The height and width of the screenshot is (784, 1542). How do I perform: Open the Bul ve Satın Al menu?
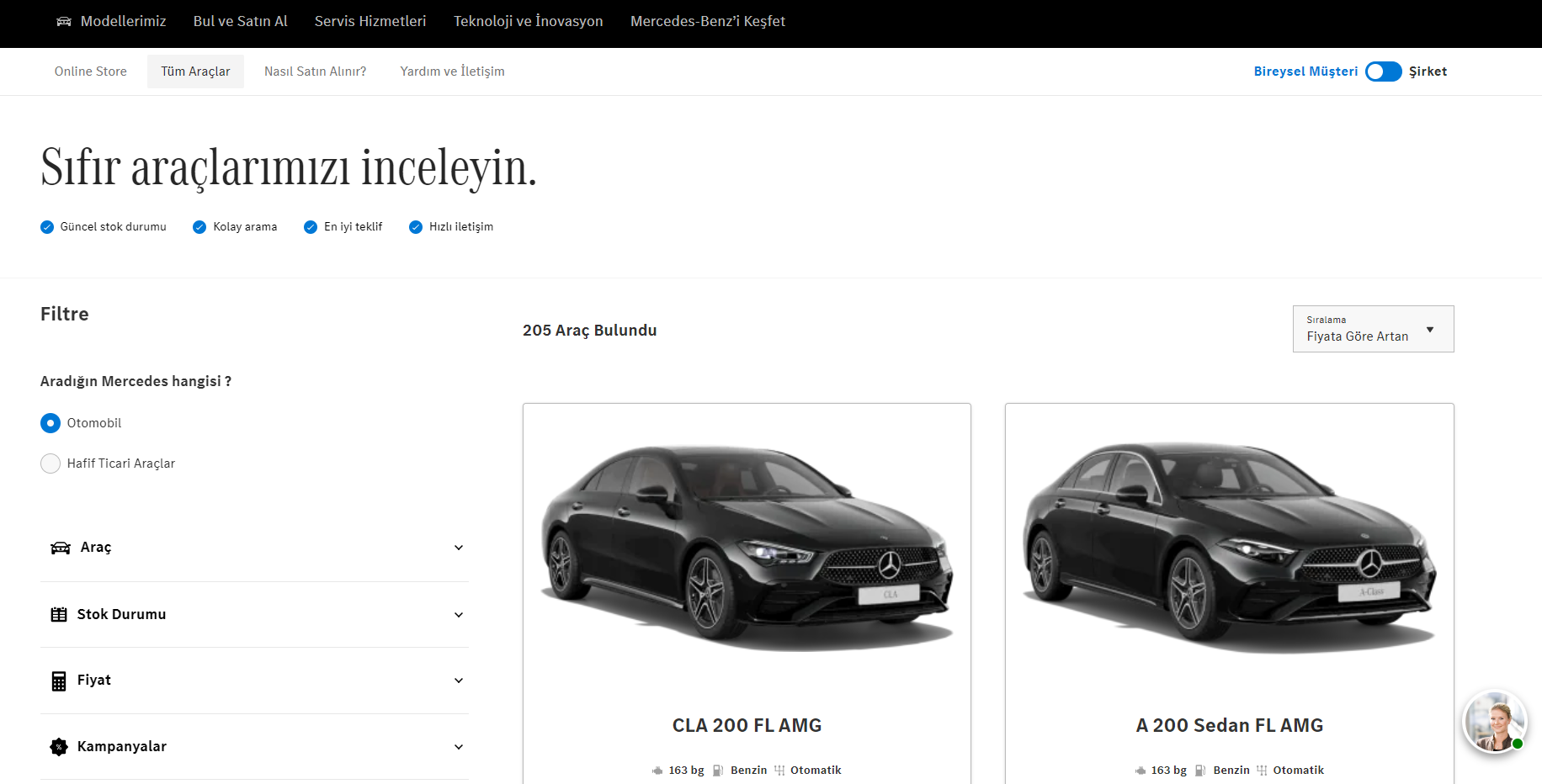click(x=241, y=21)
